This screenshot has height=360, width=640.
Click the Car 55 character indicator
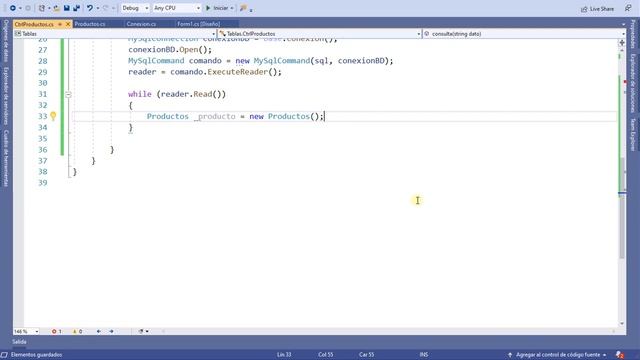pos(367,355)
